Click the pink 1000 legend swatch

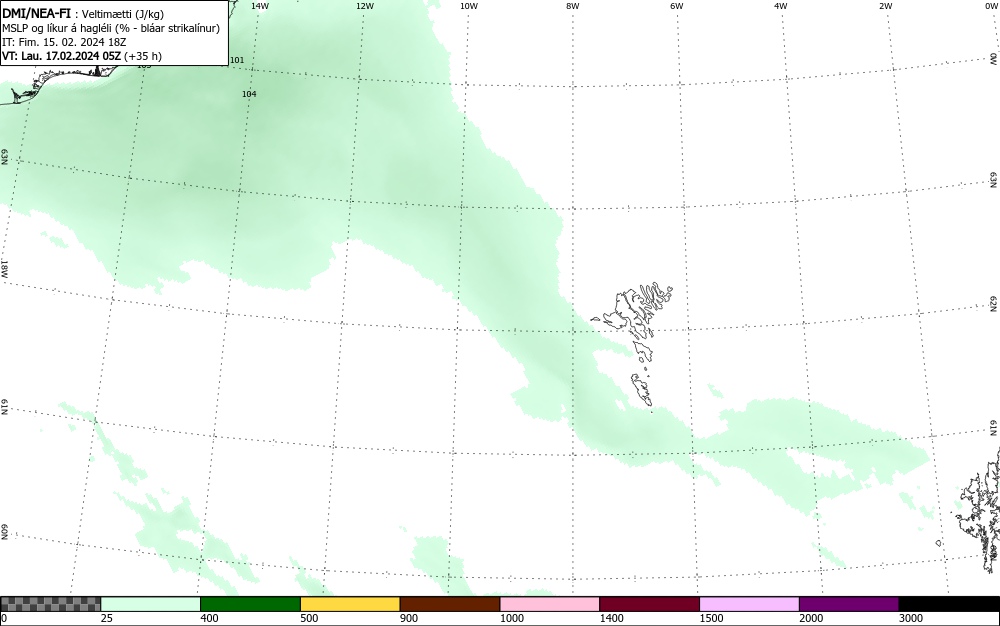(x=550, y=604)
